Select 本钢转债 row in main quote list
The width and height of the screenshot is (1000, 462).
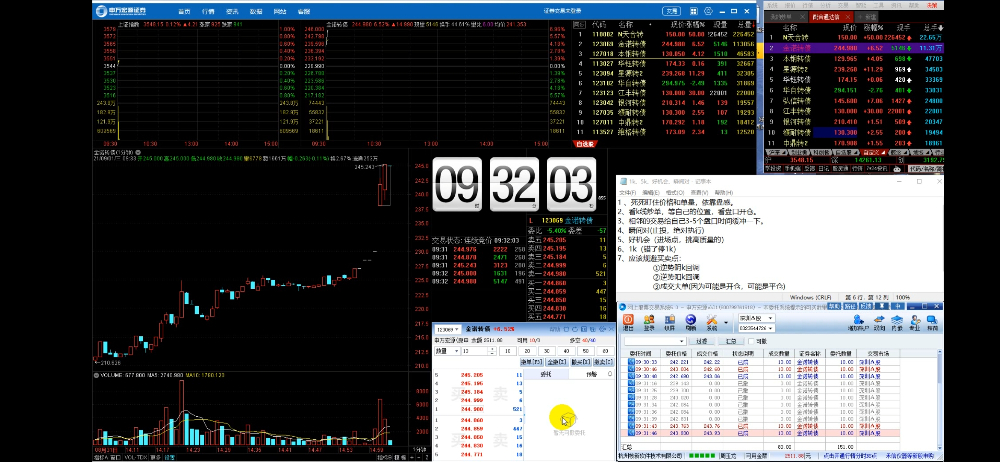[x=664, y=54]
